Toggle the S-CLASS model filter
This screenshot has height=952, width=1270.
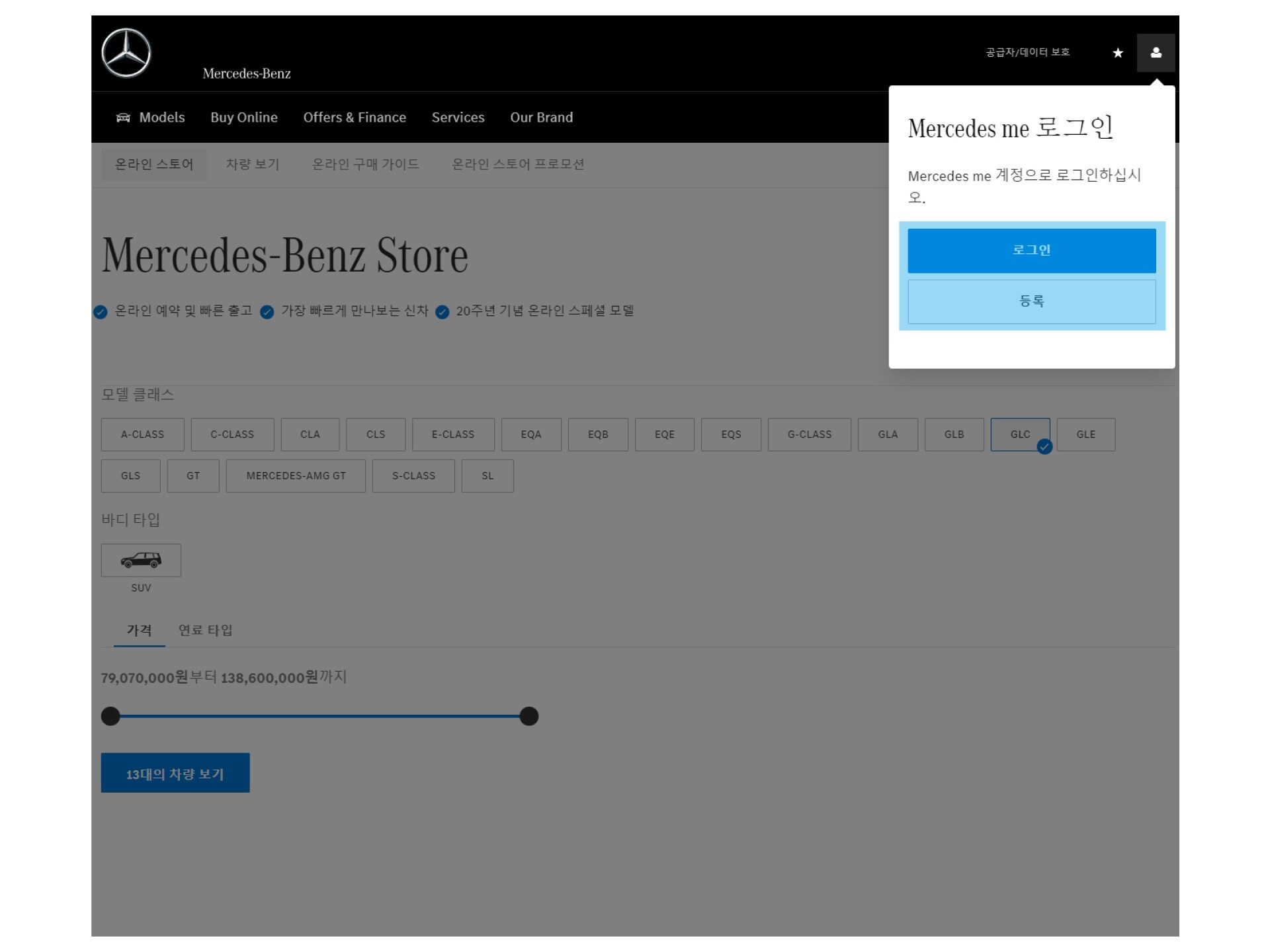click(413, 476)
